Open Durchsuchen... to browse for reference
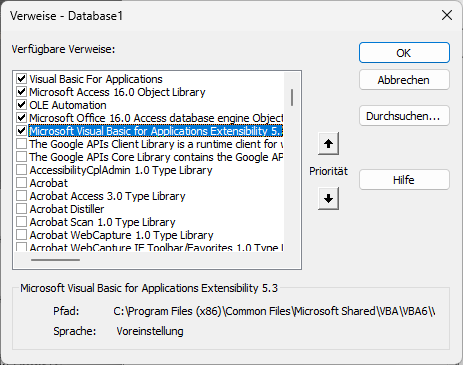463x365 pixels. pos(404,116)
